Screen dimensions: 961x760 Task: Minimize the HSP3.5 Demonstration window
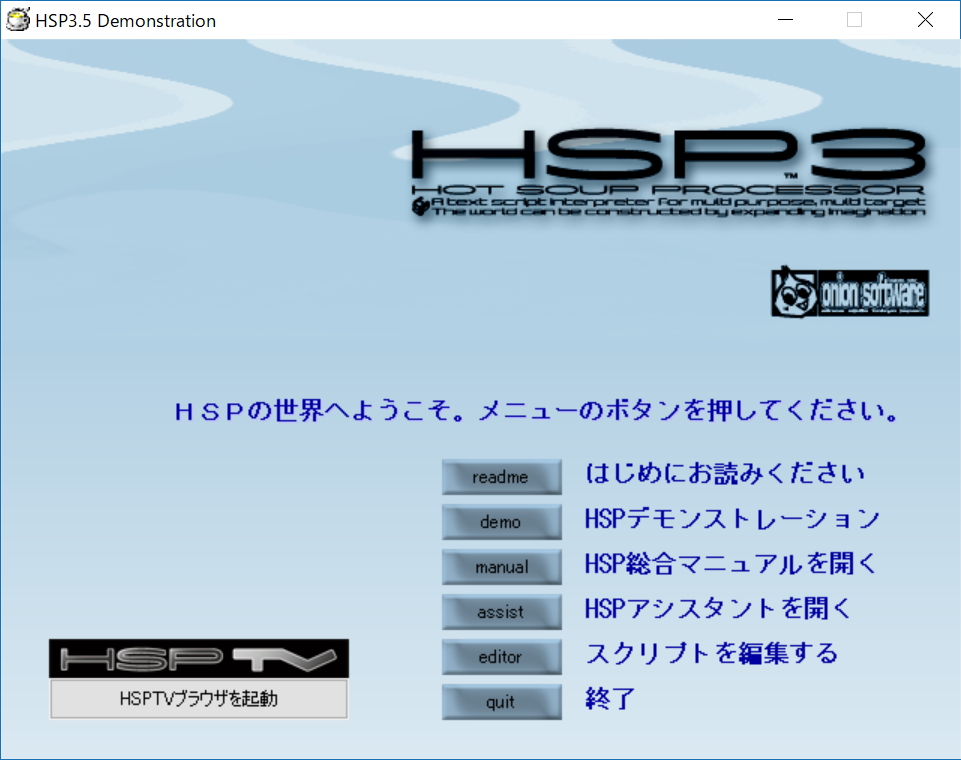[786, 20]
